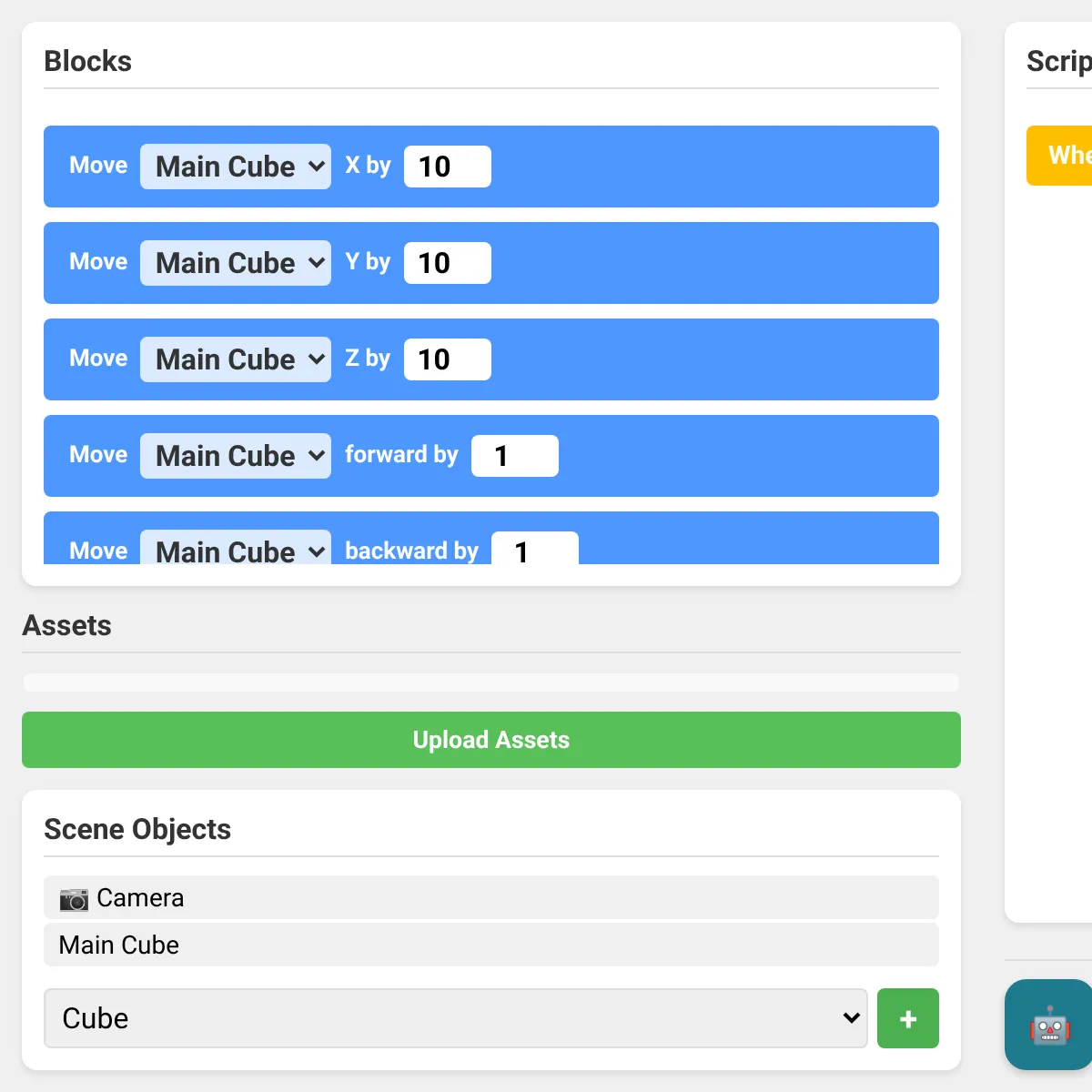Viewport: 1092px width, 1092px height.
Task: Click the empty assets list area
Action: pyautogui.click(x=491, y=682)
